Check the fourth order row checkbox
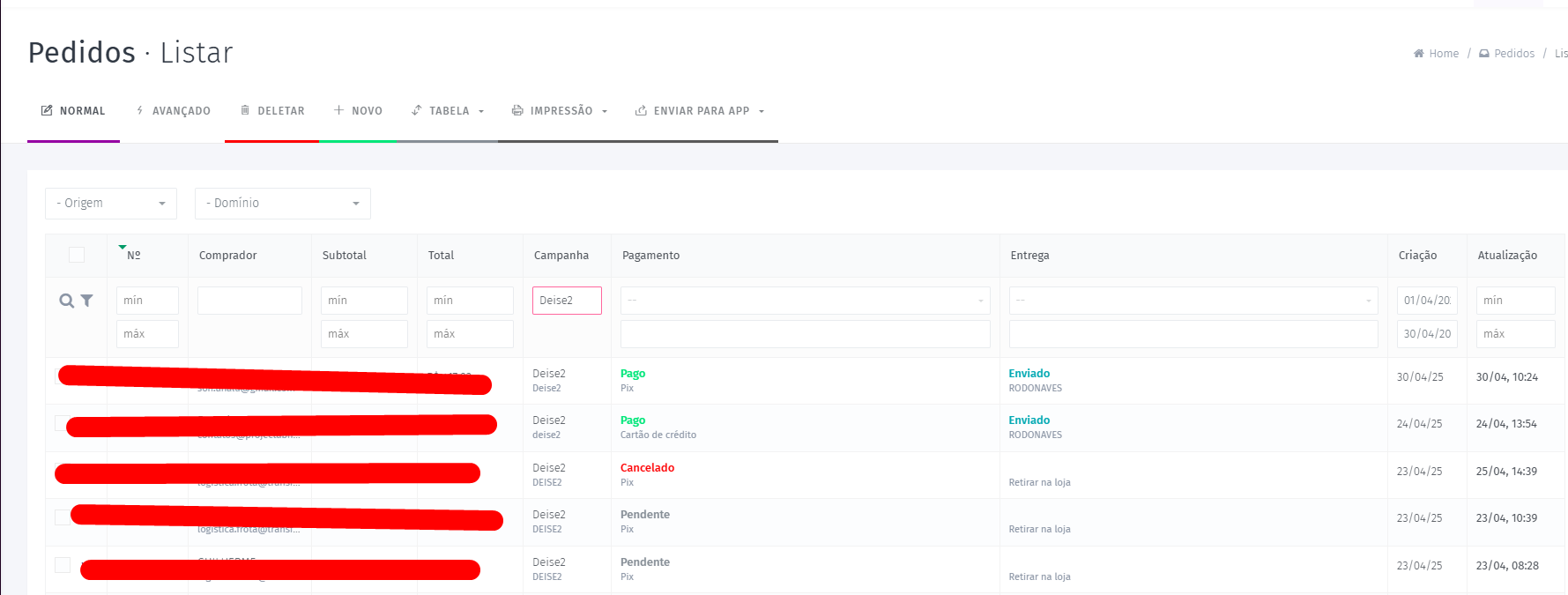 pyautogui.click(x=63, y=517)
